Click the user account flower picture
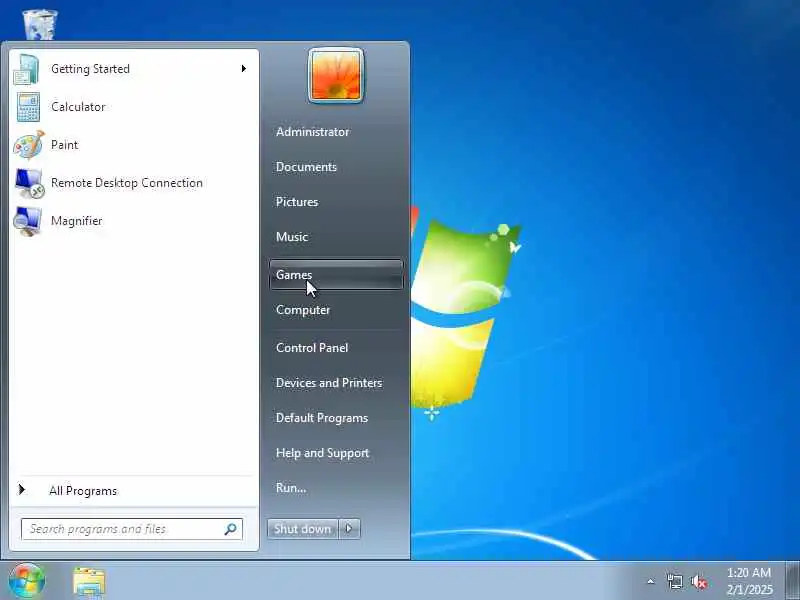The width and height of the screenshot is (800, 600). tap(336, 76)
